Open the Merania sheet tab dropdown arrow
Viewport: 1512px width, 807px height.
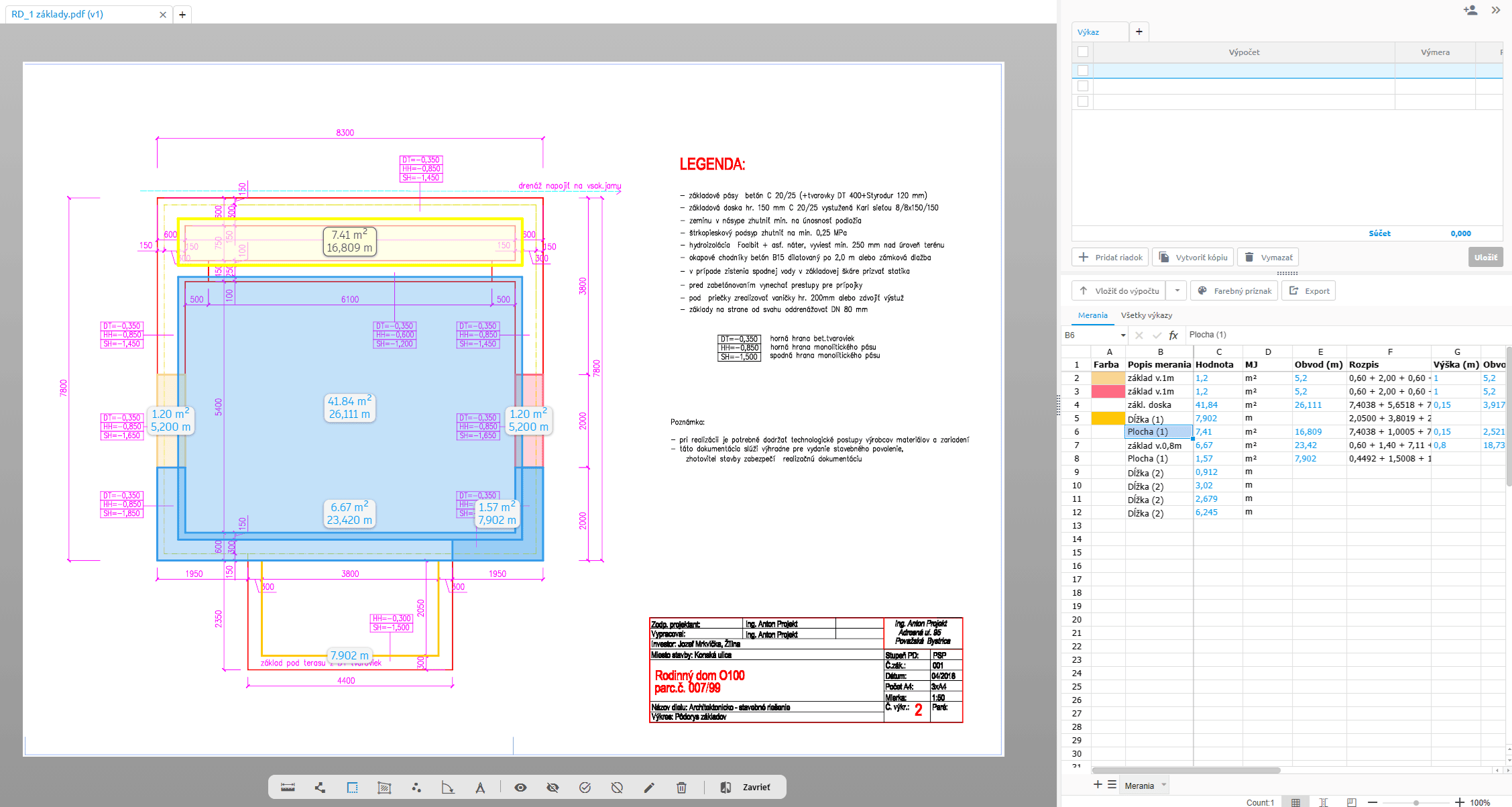1164,785
